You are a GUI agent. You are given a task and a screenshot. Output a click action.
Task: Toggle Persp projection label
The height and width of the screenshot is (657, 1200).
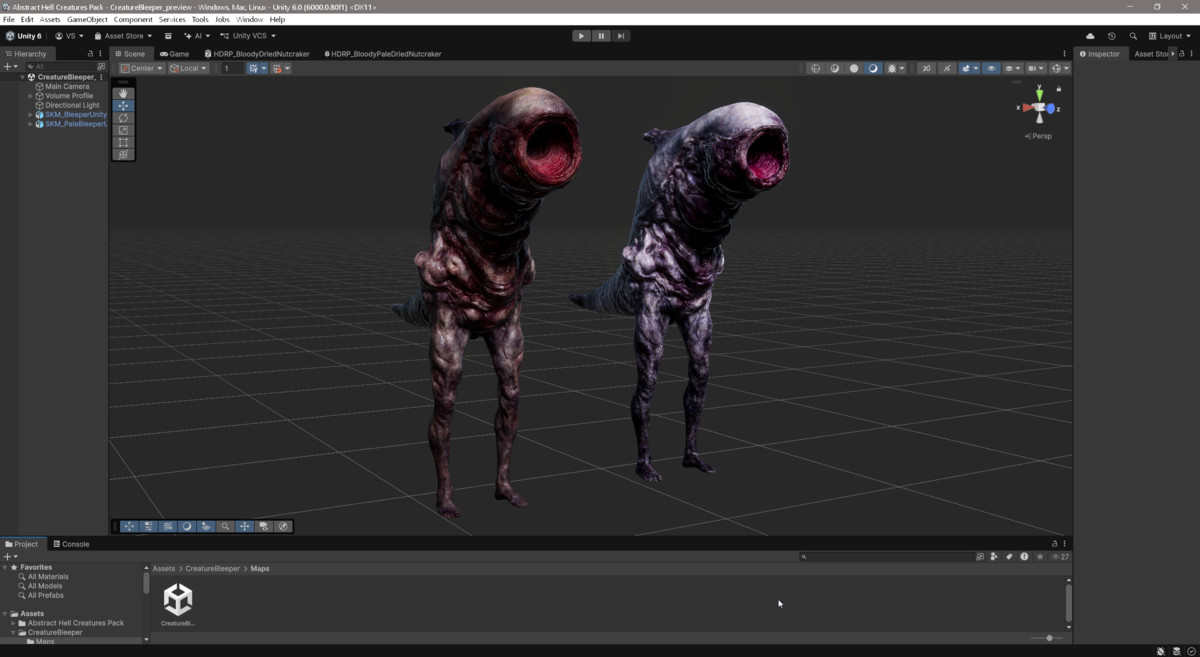(1040, 136)
